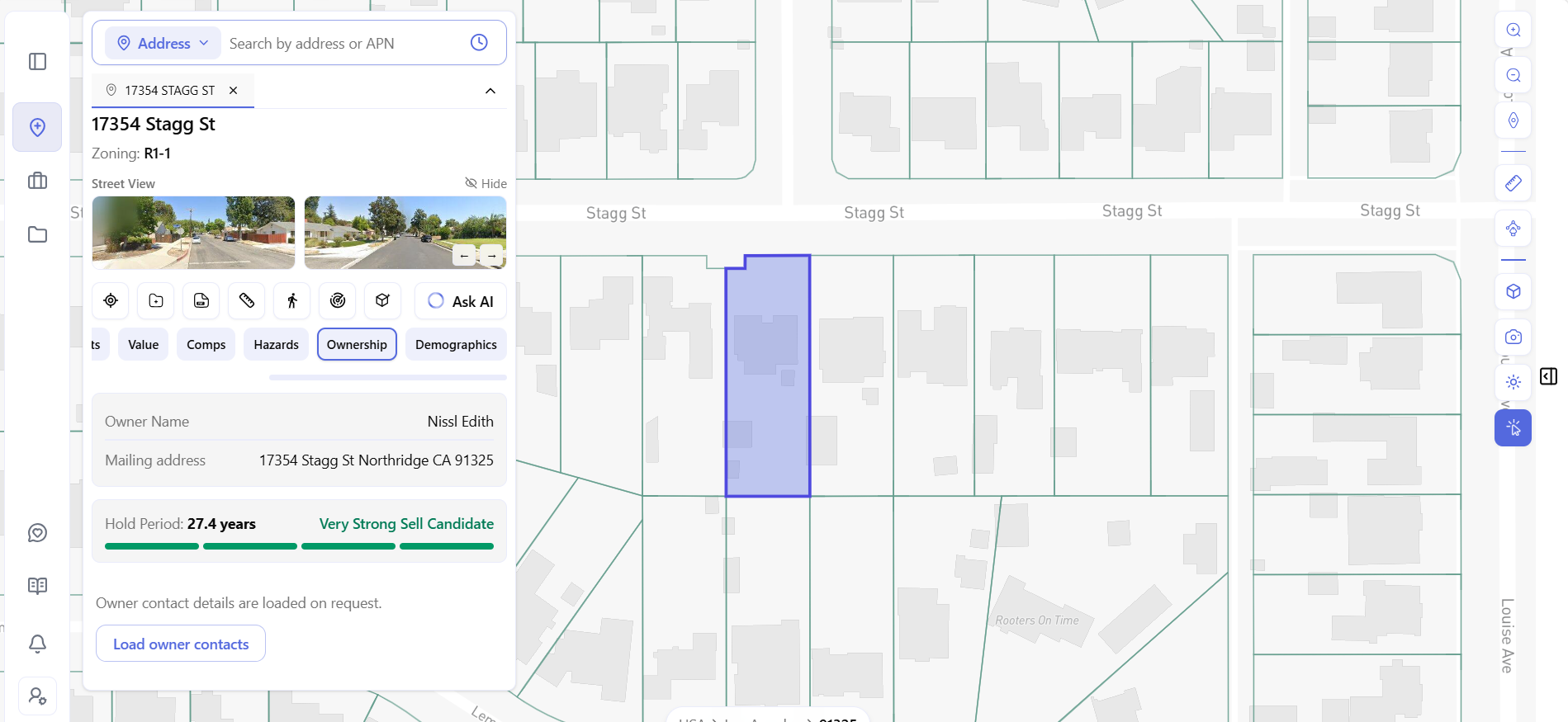Reset map north compass icon
This screenshot has height=722, width=1568.
(1514, 120)
